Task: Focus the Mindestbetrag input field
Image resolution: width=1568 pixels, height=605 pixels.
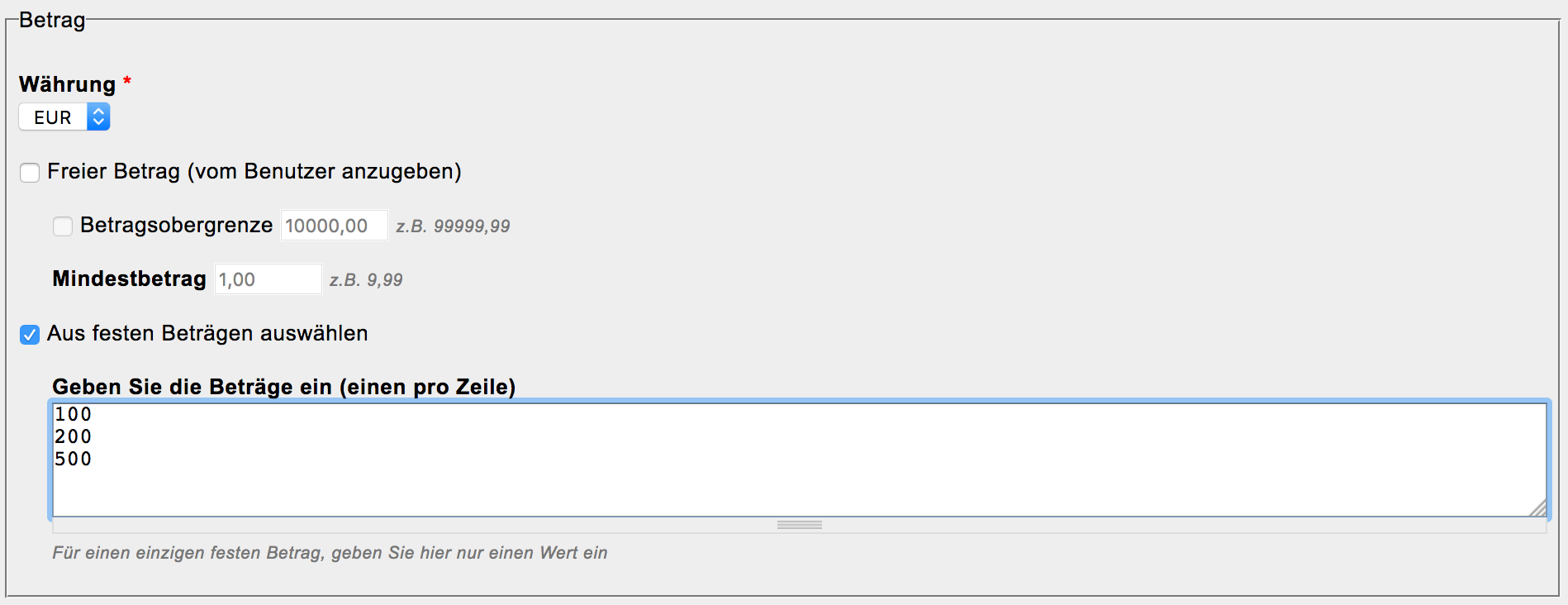Action: 268,279
